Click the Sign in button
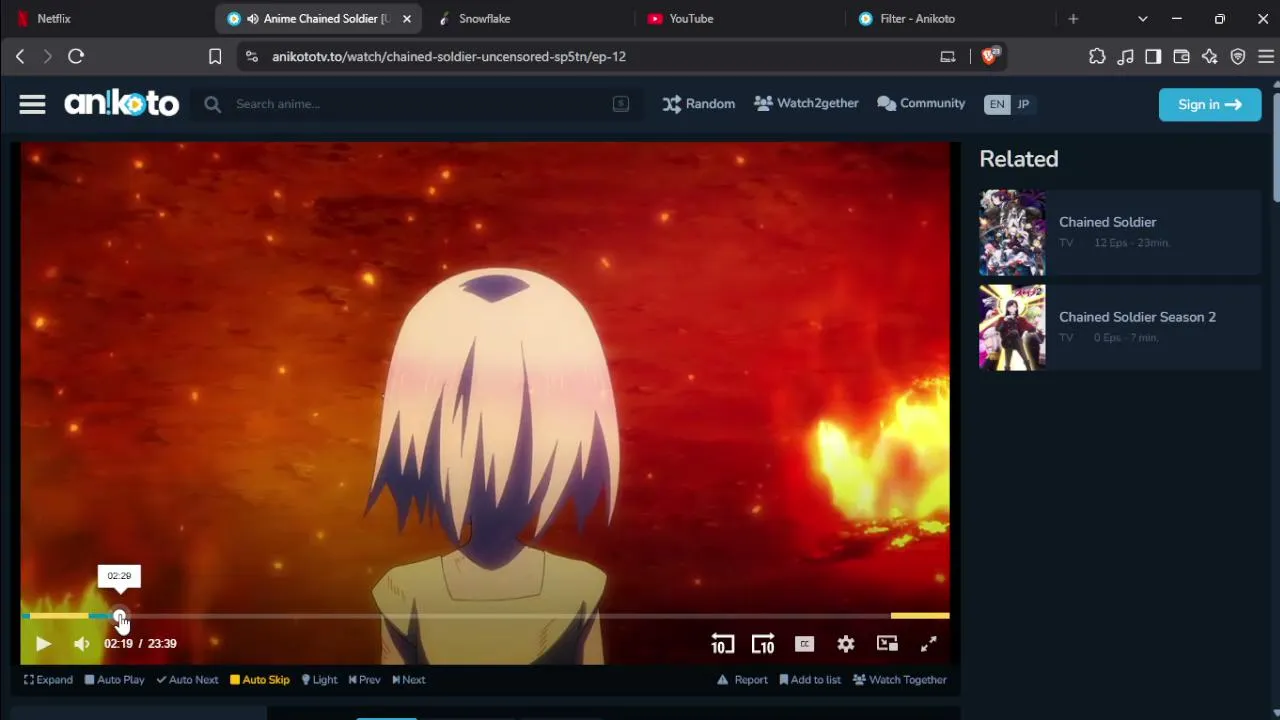Screen dimensions: 1280x720 click(1210, 104)
